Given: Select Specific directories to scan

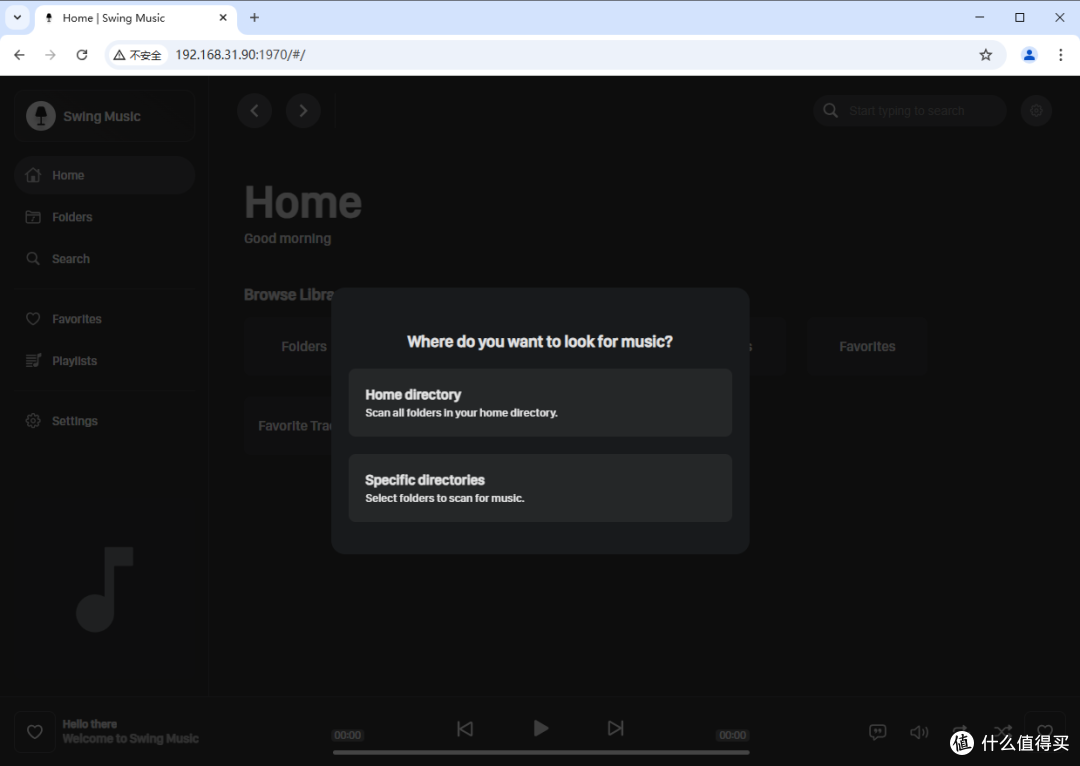Looking at the screenshot, I should coord(540,488).
